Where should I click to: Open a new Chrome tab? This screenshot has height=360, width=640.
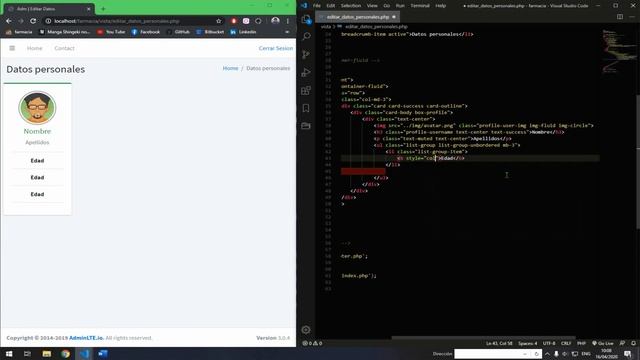[x=103, y=9]
